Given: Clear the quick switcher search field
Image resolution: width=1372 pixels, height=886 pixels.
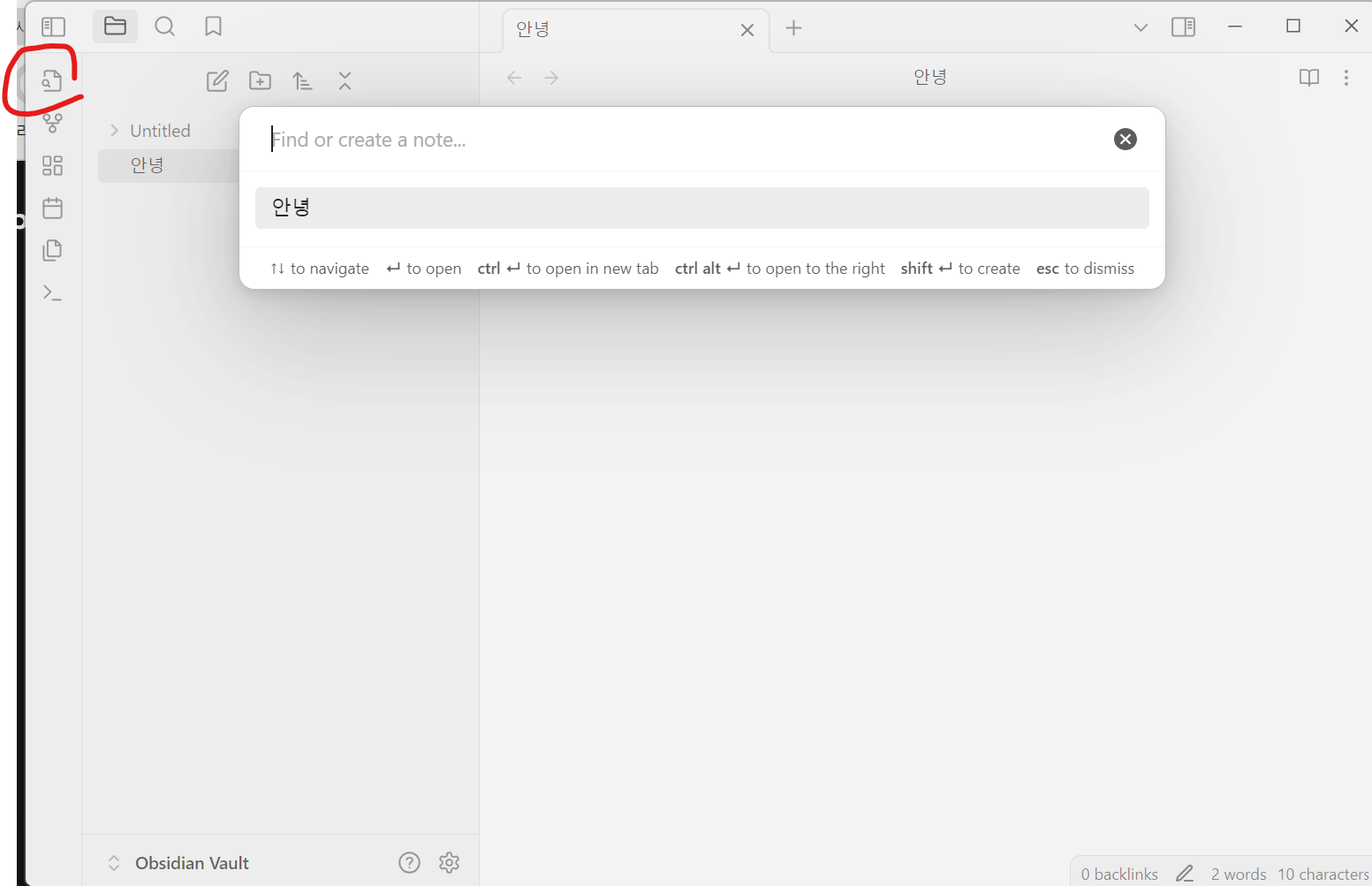Looking at the screenshot, I should pos(1126,139).
